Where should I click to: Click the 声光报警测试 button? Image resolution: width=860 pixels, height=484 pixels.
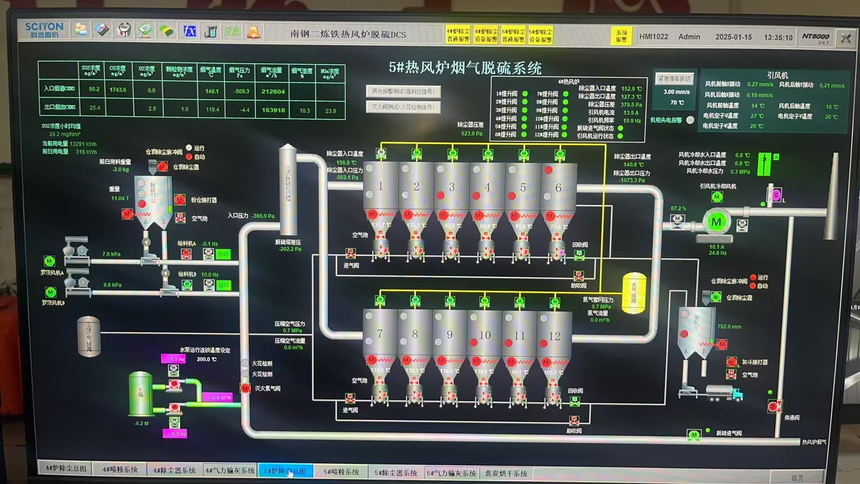point(403,92)
